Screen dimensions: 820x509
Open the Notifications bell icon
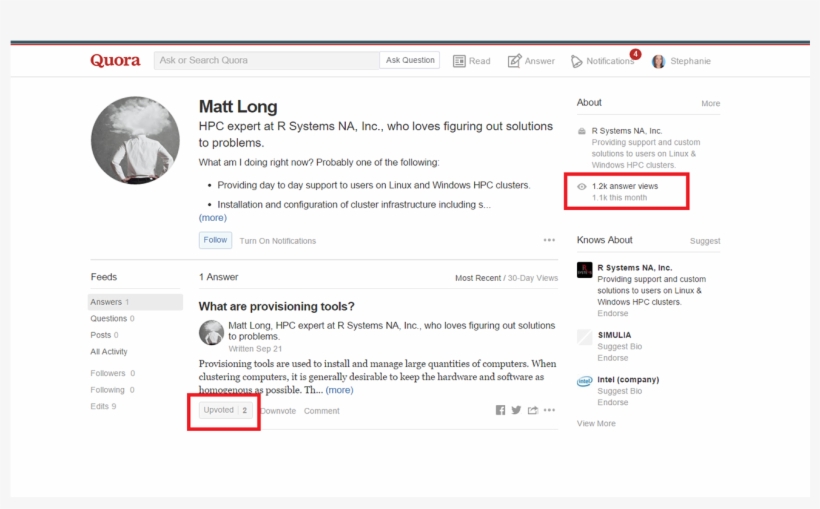click(x=577, y=61)
